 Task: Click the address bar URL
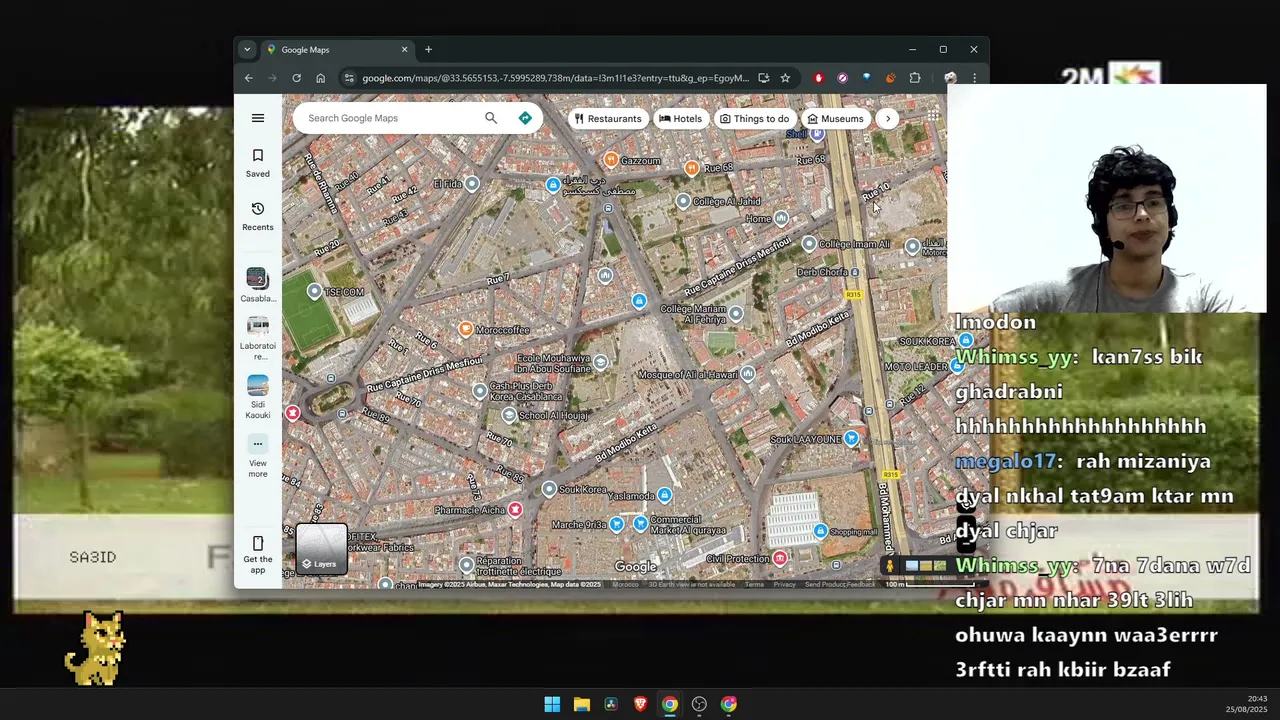pos(555,78)
